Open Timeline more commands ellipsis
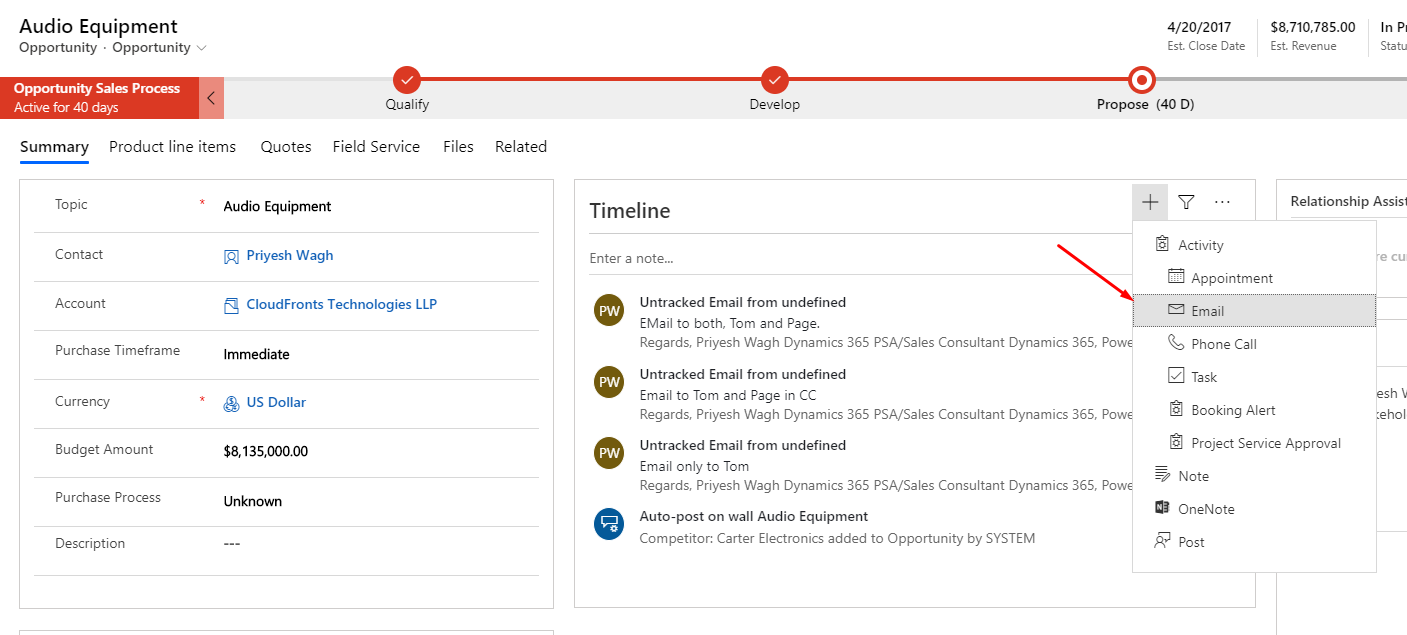Image resolution: width=1407 pixels, height=635 pixels. (x=1222, y=201)
